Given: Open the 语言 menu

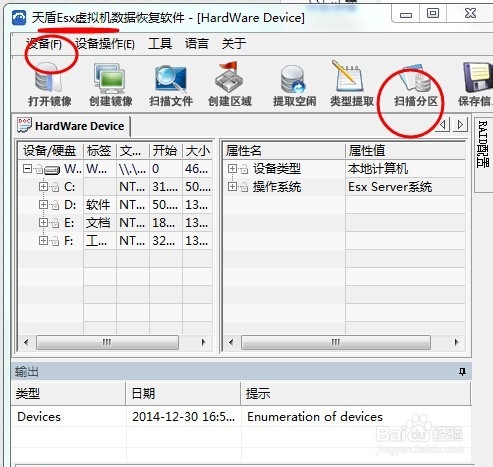Looking at the screenshot, I should (197, 44).
